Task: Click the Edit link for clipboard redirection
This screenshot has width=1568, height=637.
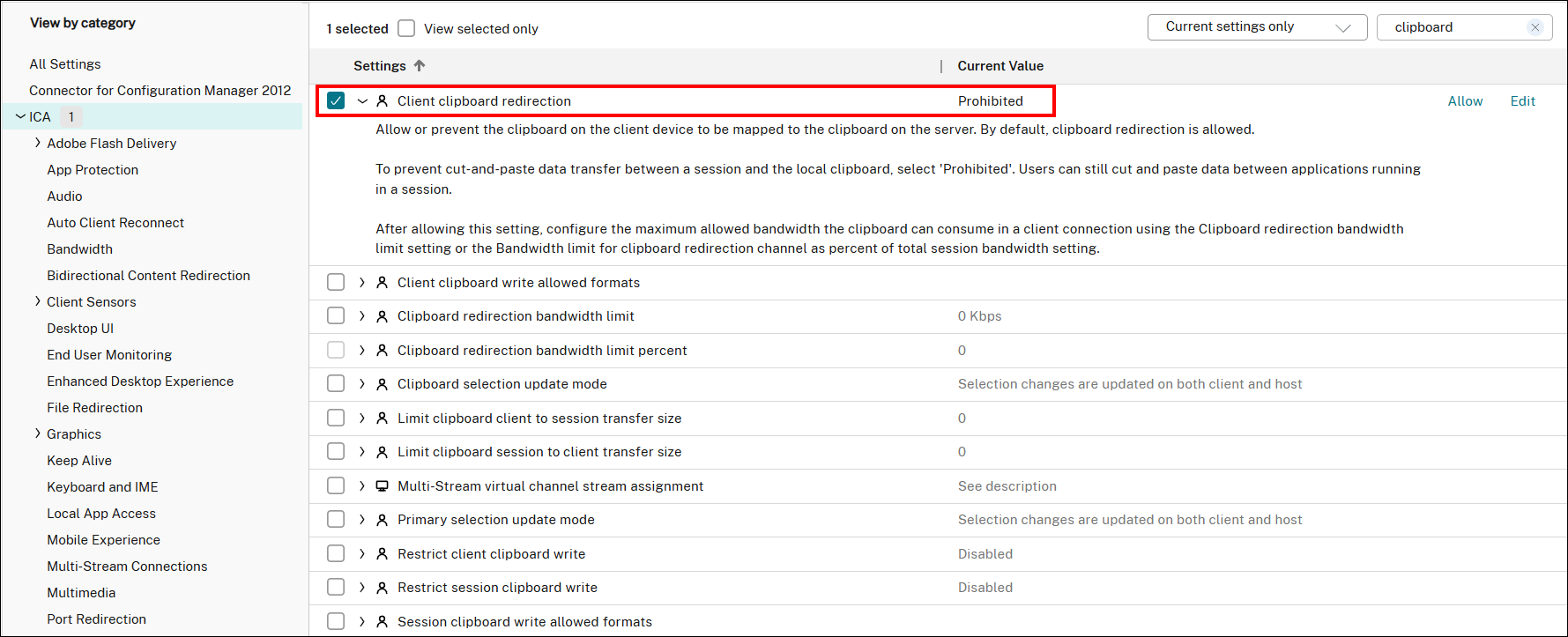Action: click(1522, 101)
